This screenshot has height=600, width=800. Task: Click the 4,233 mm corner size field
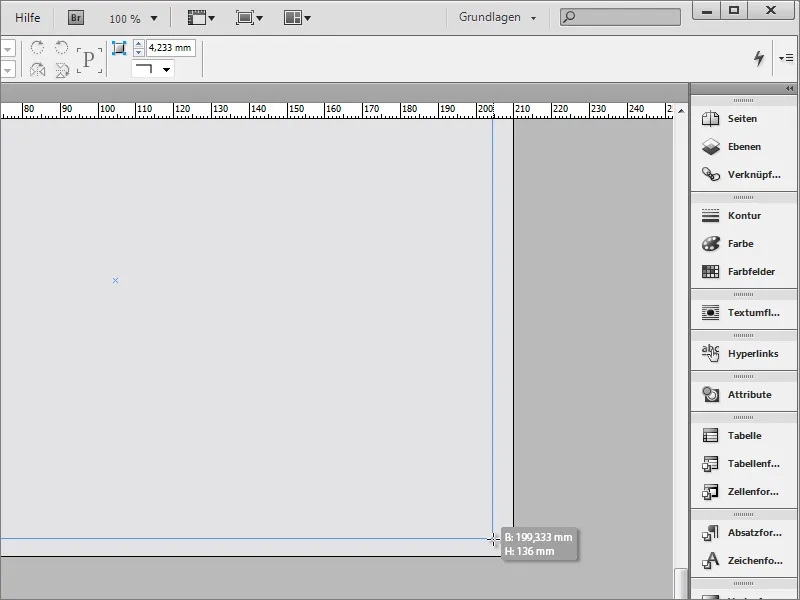pyautogui.click(x=171, y=48)
